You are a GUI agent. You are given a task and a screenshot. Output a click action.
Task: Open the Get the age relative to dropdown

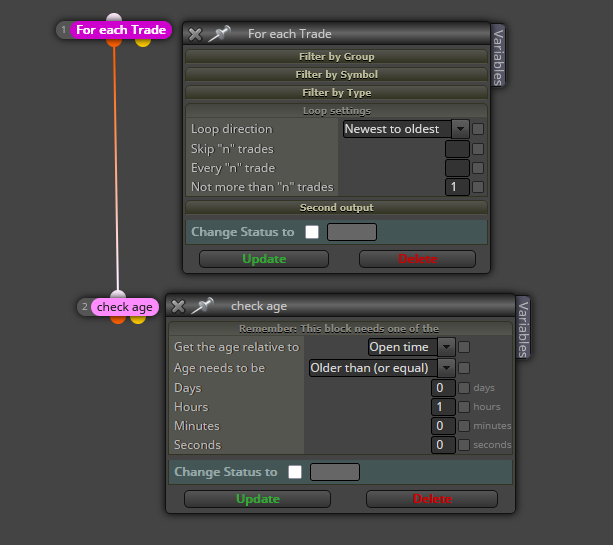(x=412, y=347)
